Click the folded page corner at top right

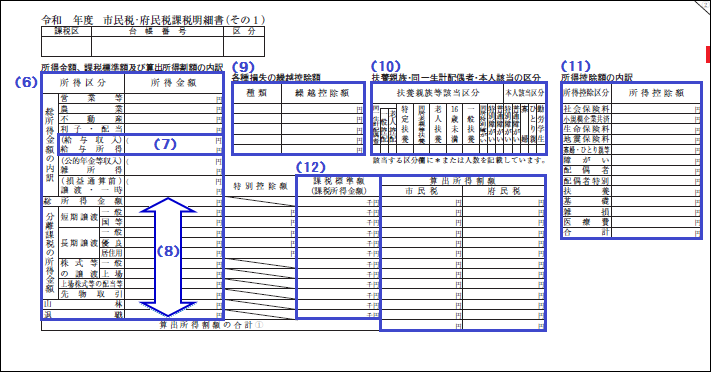pos(703,6)
